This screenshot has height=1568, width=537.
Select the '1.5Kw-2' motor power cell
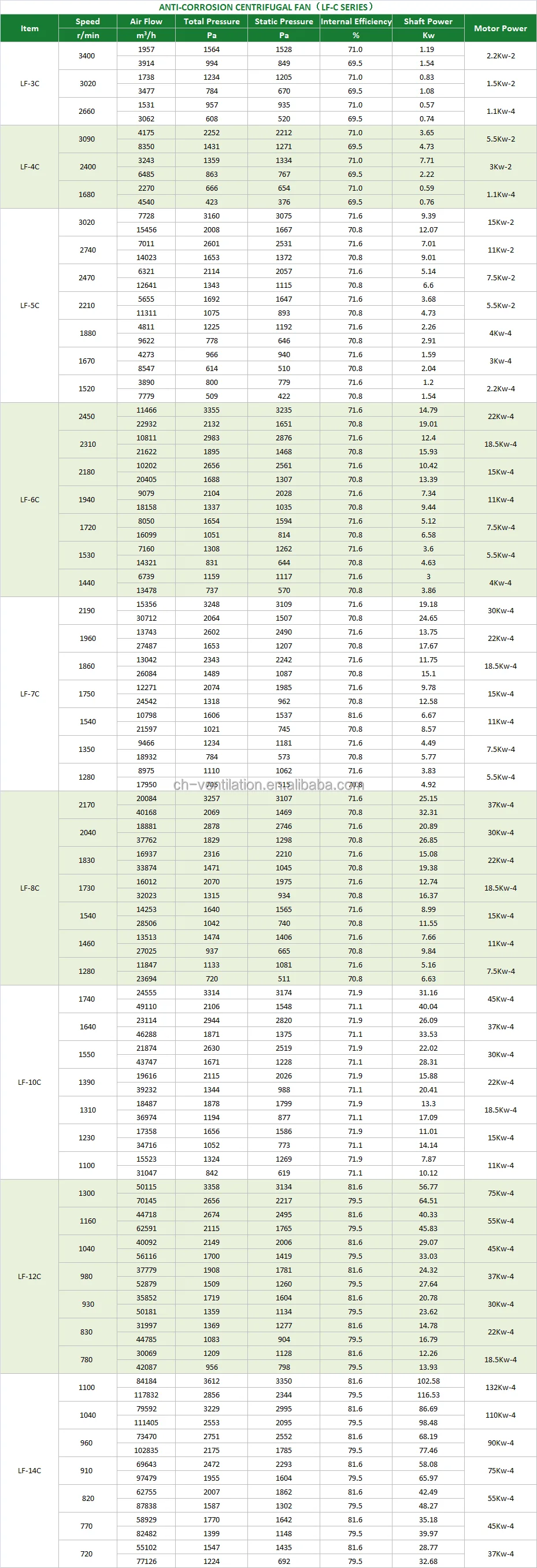[x=501, y=84]
